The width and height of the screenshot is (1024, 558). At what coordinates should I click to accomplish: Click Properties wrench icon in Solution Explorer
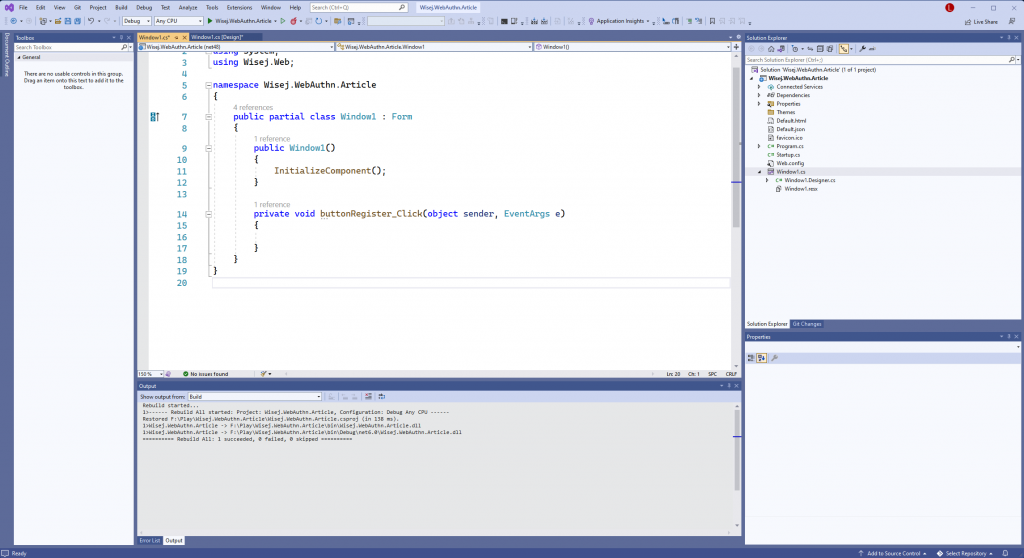click(863, 49)
